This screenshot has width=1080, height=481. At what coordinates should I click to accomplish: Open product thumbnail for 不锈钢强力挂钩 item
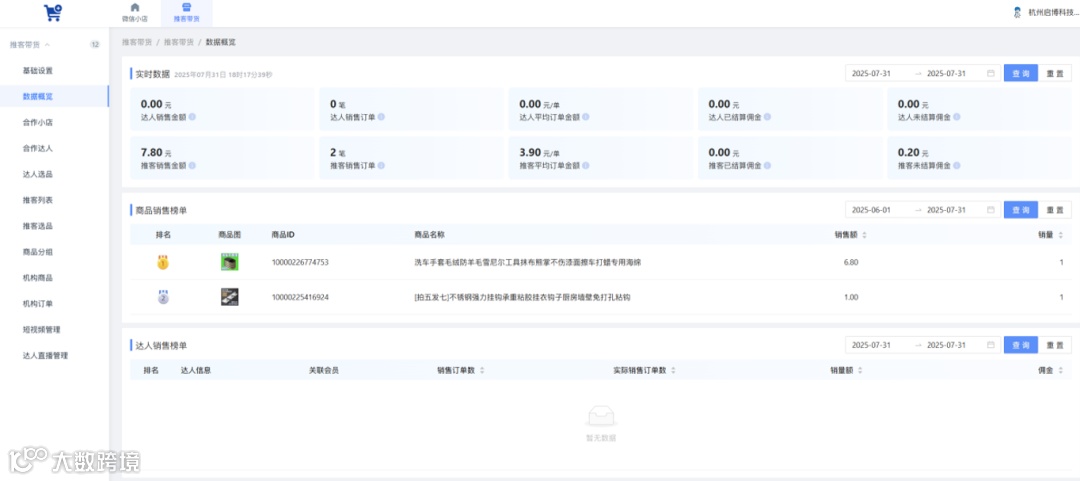coord(229,297)
